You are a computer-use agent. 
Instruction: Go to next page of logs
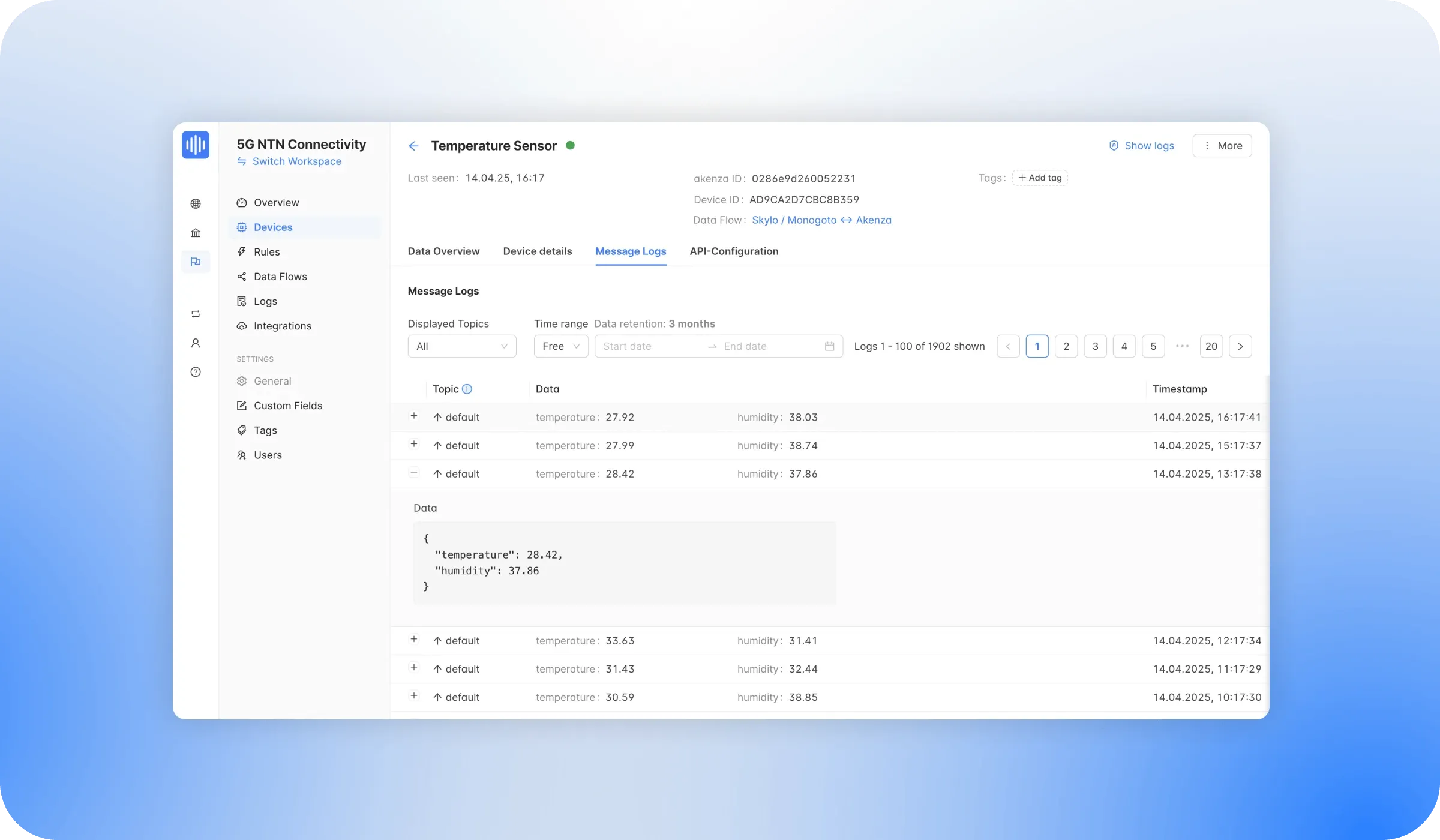[x=1240, y=346]
